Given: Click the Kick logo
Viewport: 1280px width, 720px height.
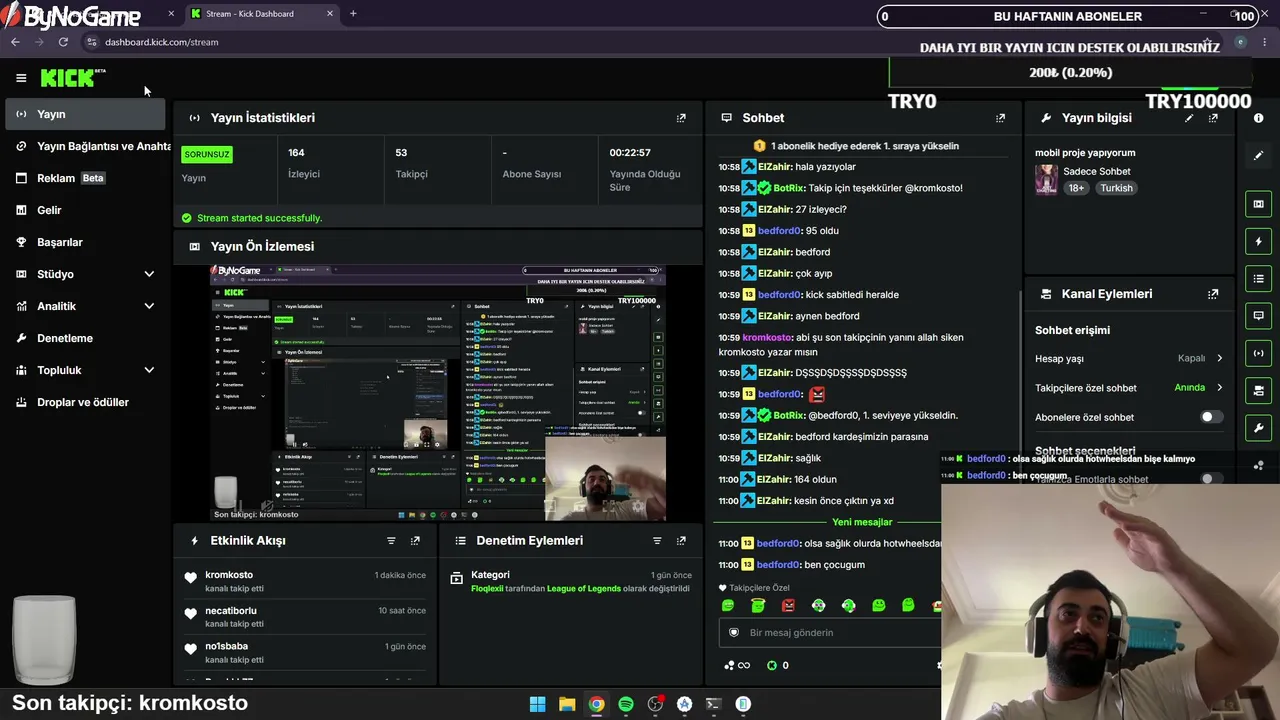Looking at the screenshot, I should (72, 78).
